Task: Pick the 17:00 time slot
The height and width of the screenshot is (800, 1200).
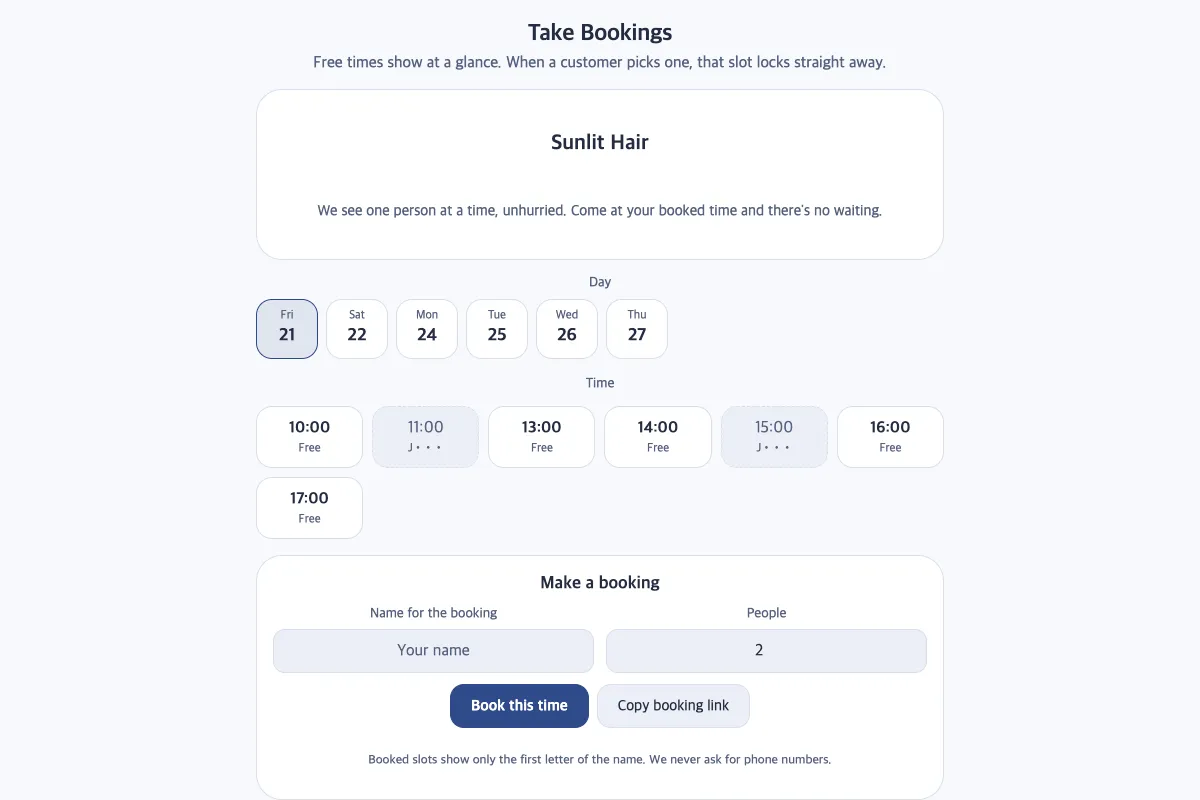Action: pos(310,508)
